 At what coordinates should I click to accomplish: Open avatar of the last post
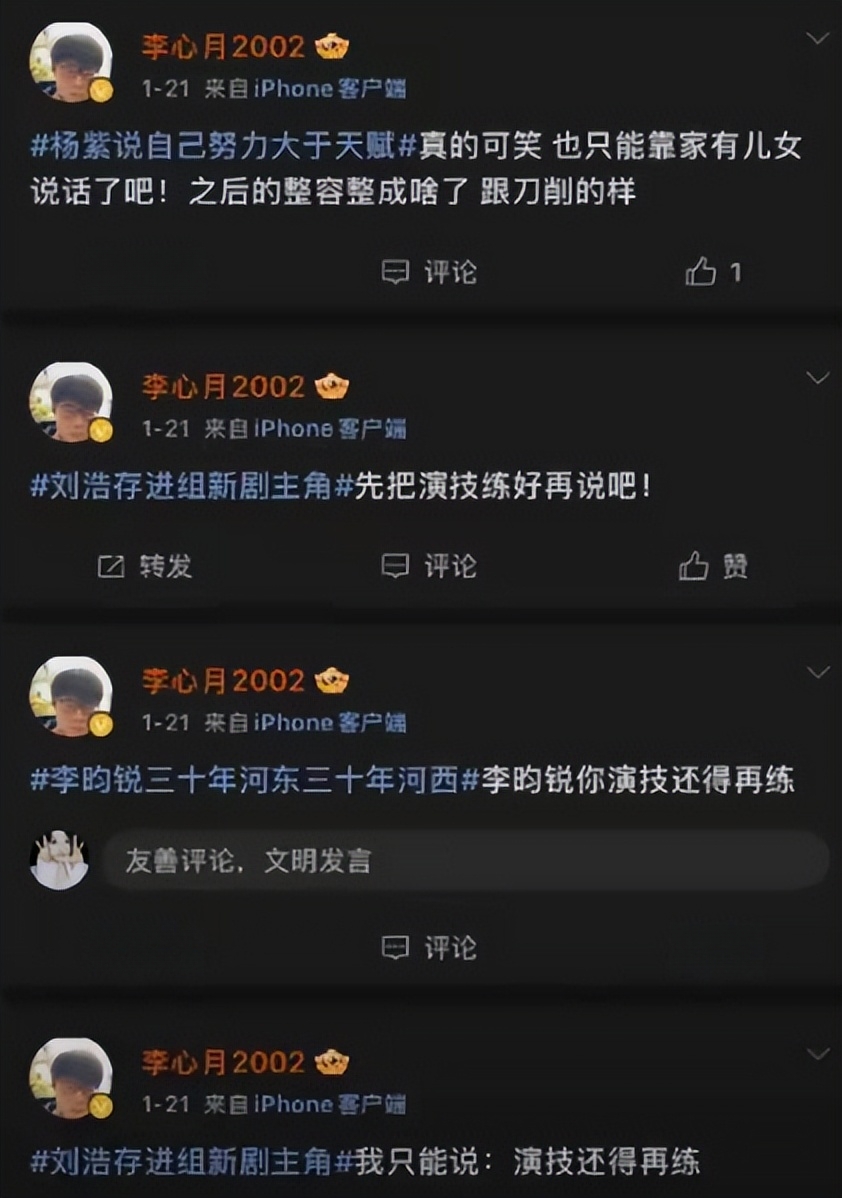(x=71, y=1078)
